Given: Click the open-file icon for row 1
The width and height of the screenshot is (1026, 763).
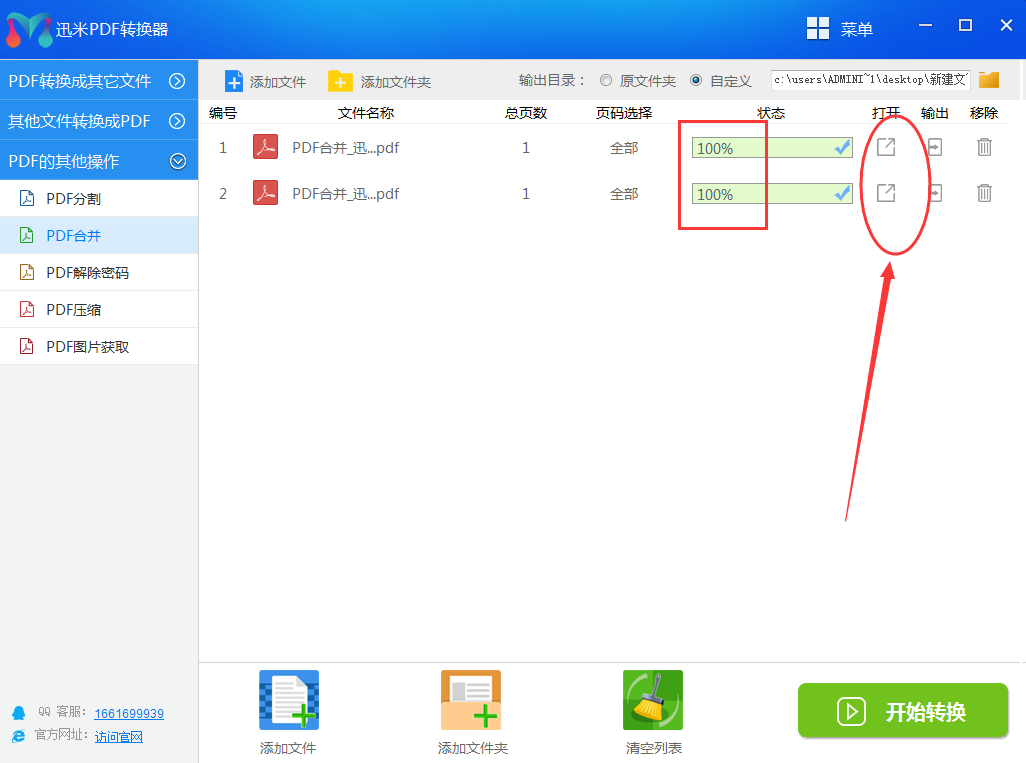Looking at the screenshot, I should pos(886,147).
